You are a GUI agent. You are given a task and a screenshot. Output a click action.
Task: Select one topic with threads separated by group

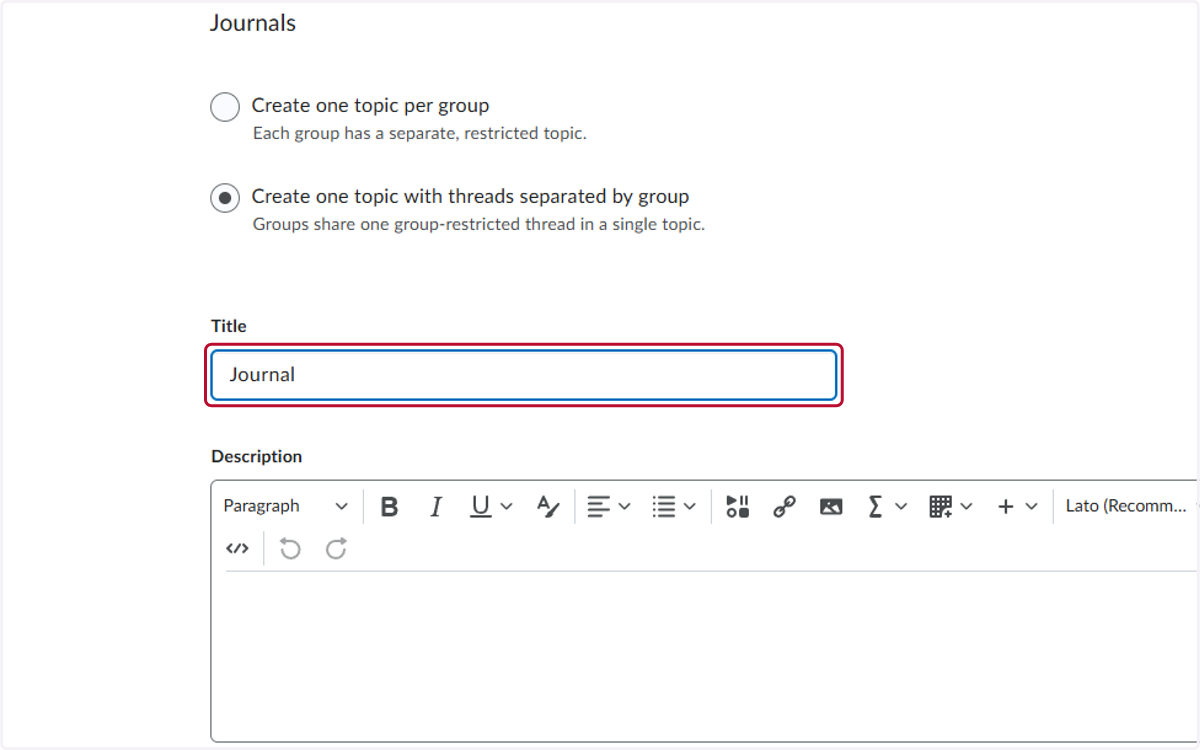point(225,198)
